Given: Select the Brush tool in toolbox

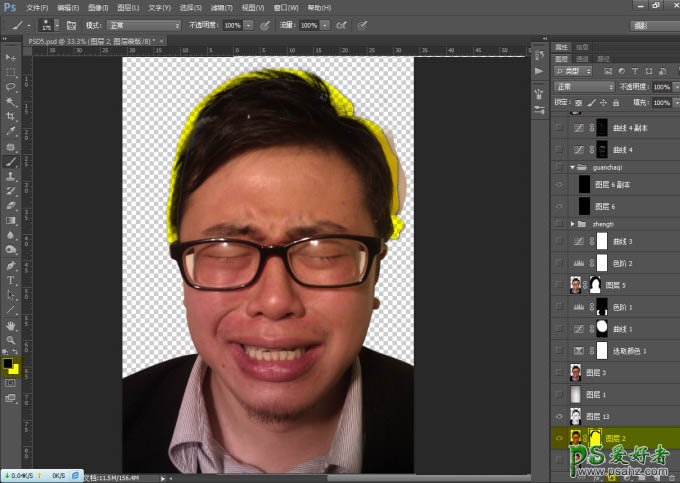Looking at the screenshot, I should click(11, 160).
